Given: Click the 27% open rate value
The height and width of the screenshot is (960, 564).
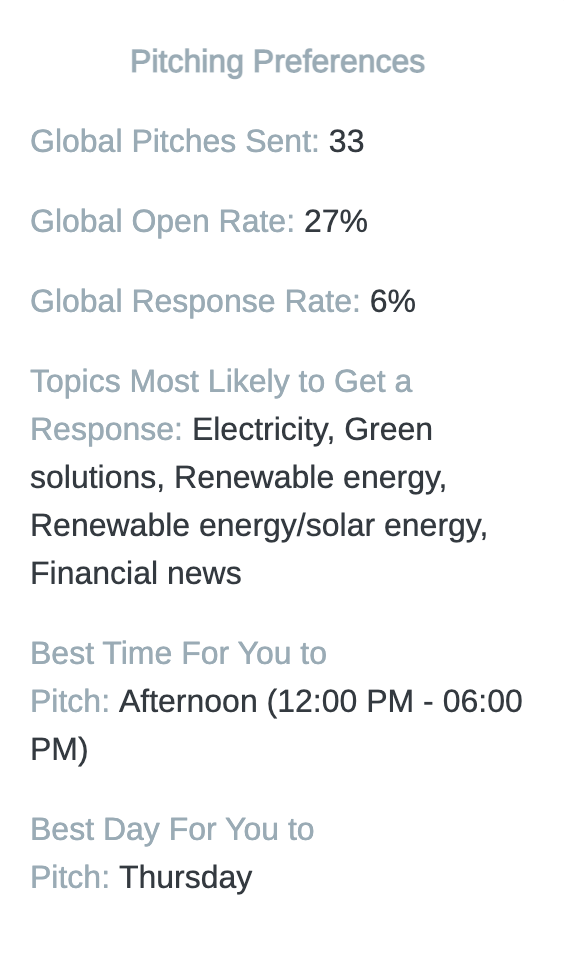Looking at the screenshot, I should [x=336, y=222].
